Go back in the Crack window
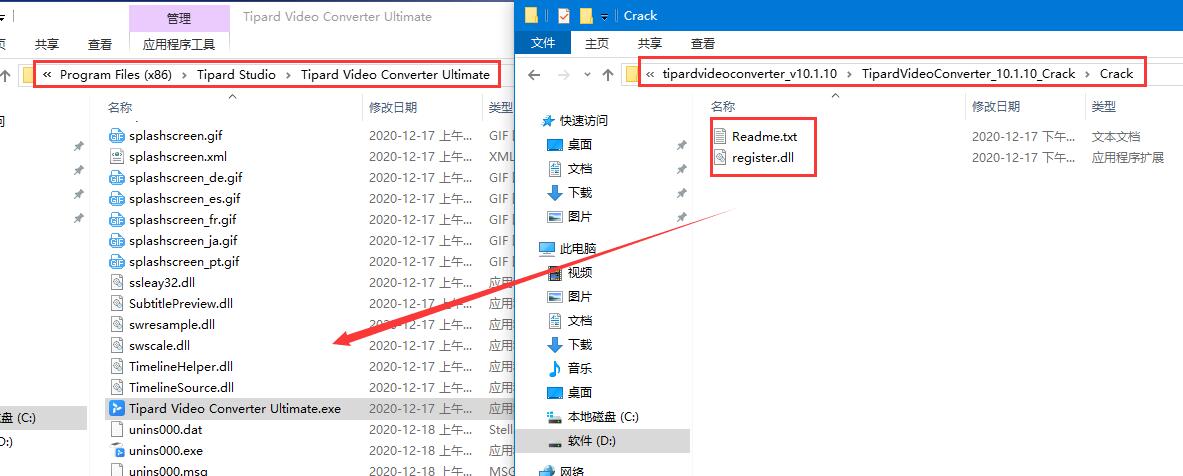This screenshot has width=1183, height=476. (534, 75)
